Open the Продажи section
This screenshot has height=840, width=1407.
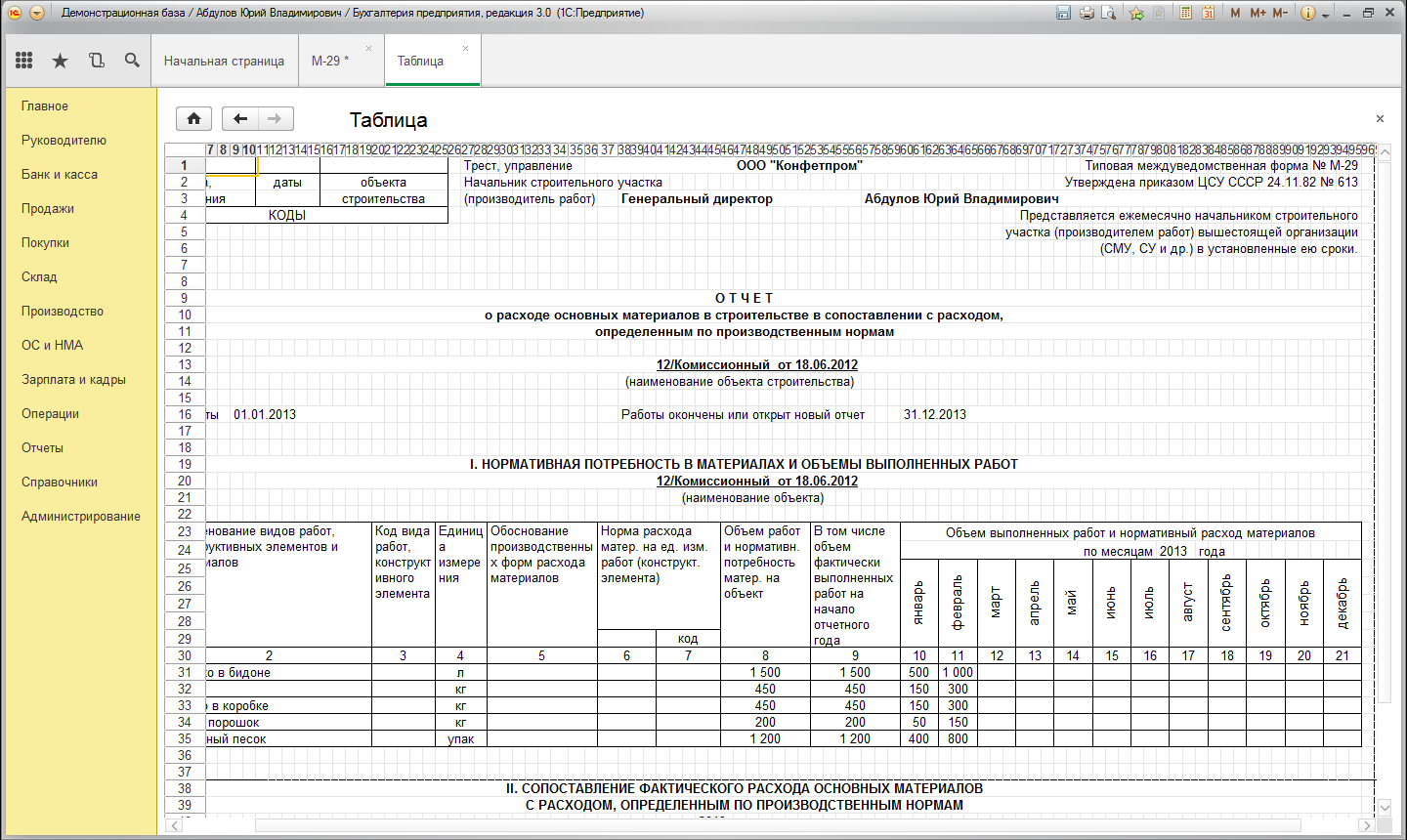click(48, 208)
